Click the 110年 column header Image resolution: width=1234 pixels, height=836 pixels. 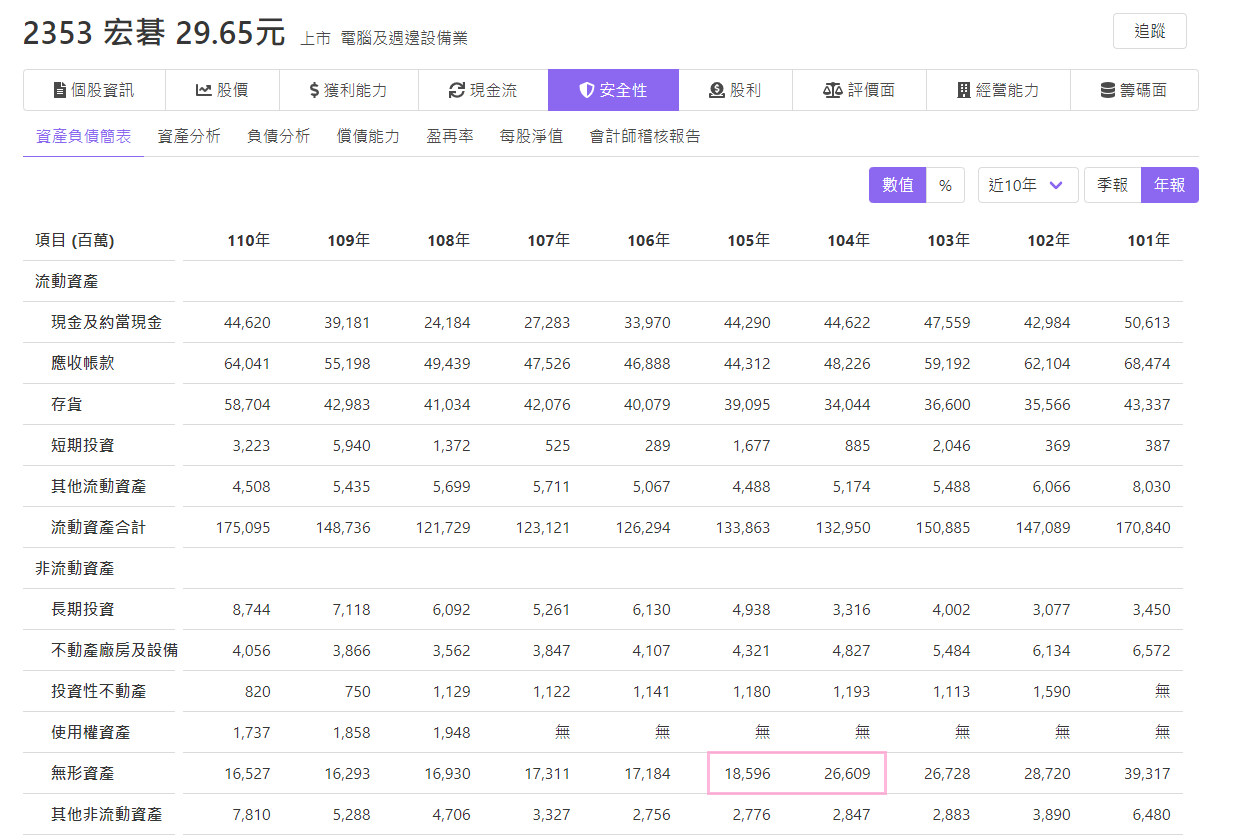tap(249, 240)
